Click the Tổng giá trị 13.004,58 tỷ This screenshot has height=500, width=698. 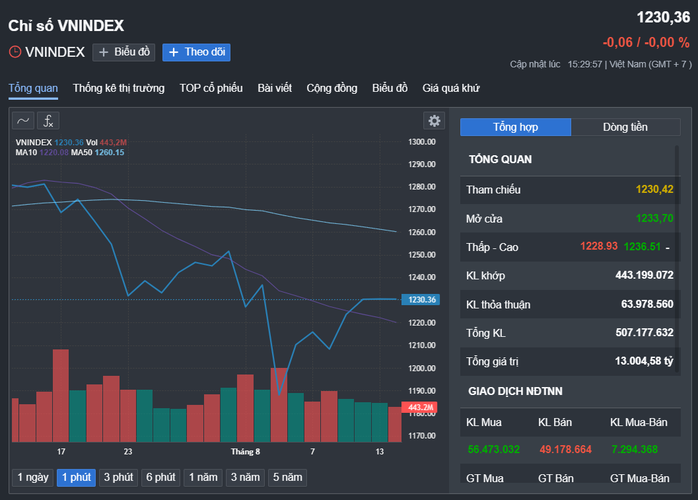644,361
